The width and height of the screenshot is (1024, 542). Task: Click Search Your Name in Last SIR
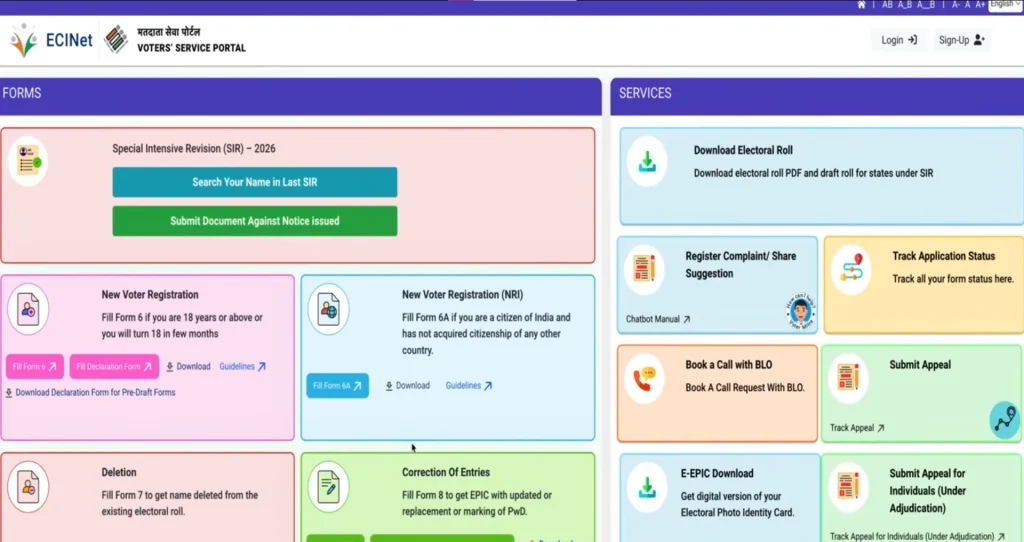[x=254, y=182]
